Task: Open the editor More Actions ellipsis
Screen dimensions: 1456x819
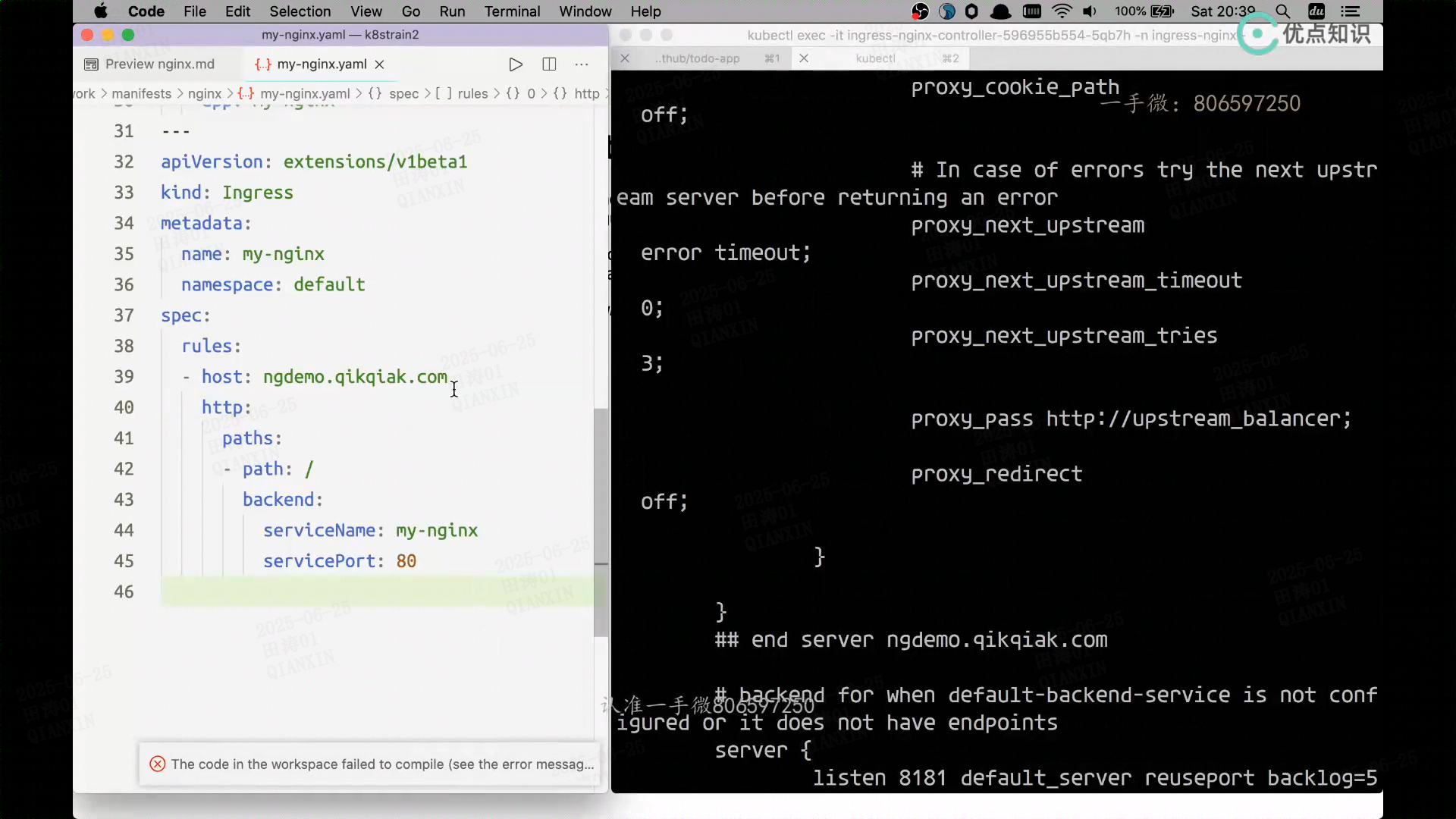Action: pos(582,64)
